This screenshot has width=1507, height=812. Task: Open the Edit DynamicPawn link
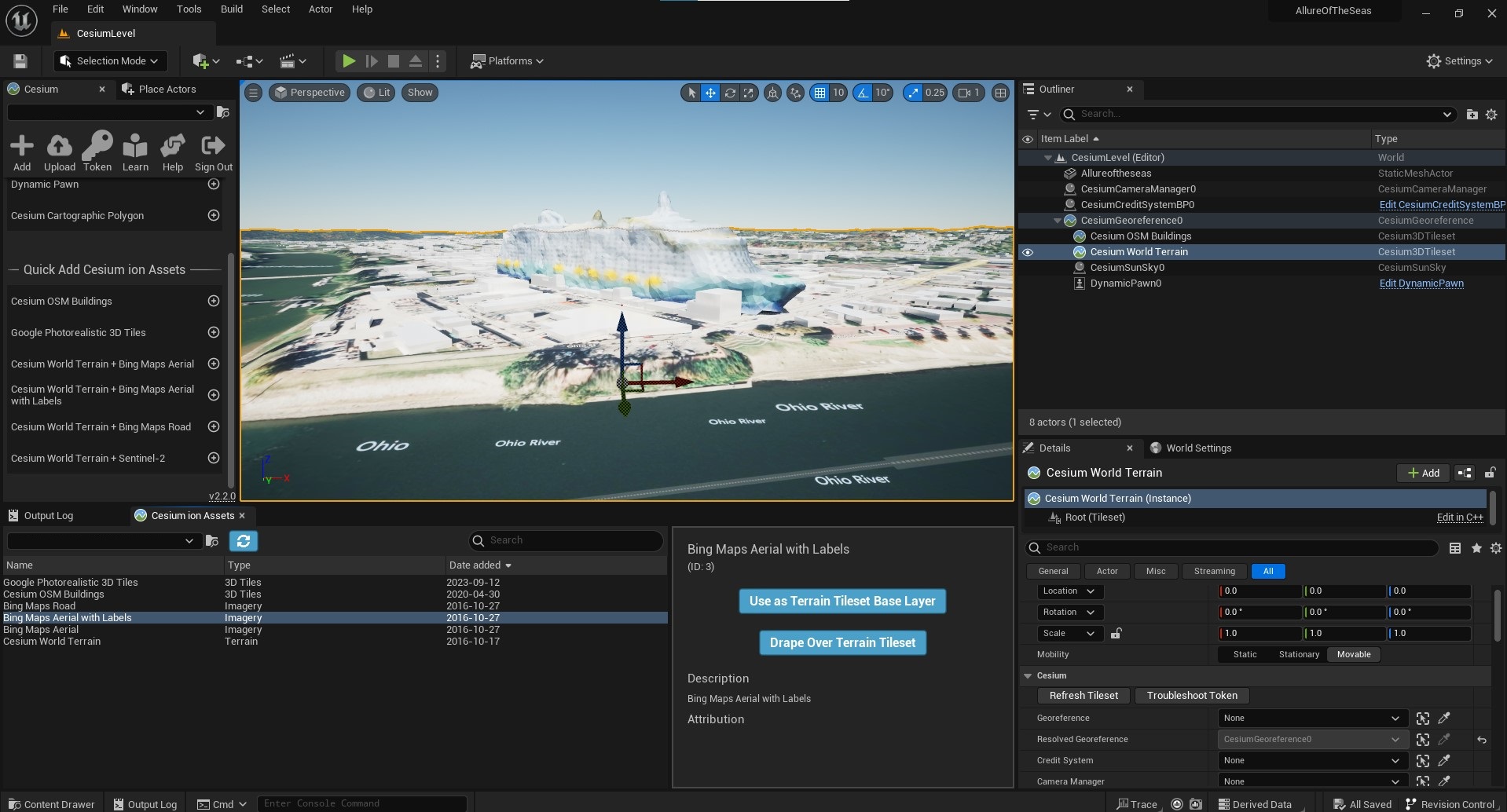point(1421,283)
